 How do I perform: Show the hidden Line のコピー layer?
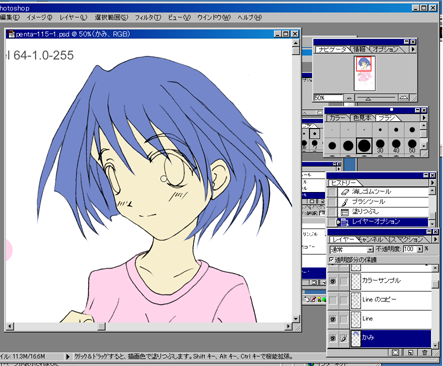(x=333, y=300)
